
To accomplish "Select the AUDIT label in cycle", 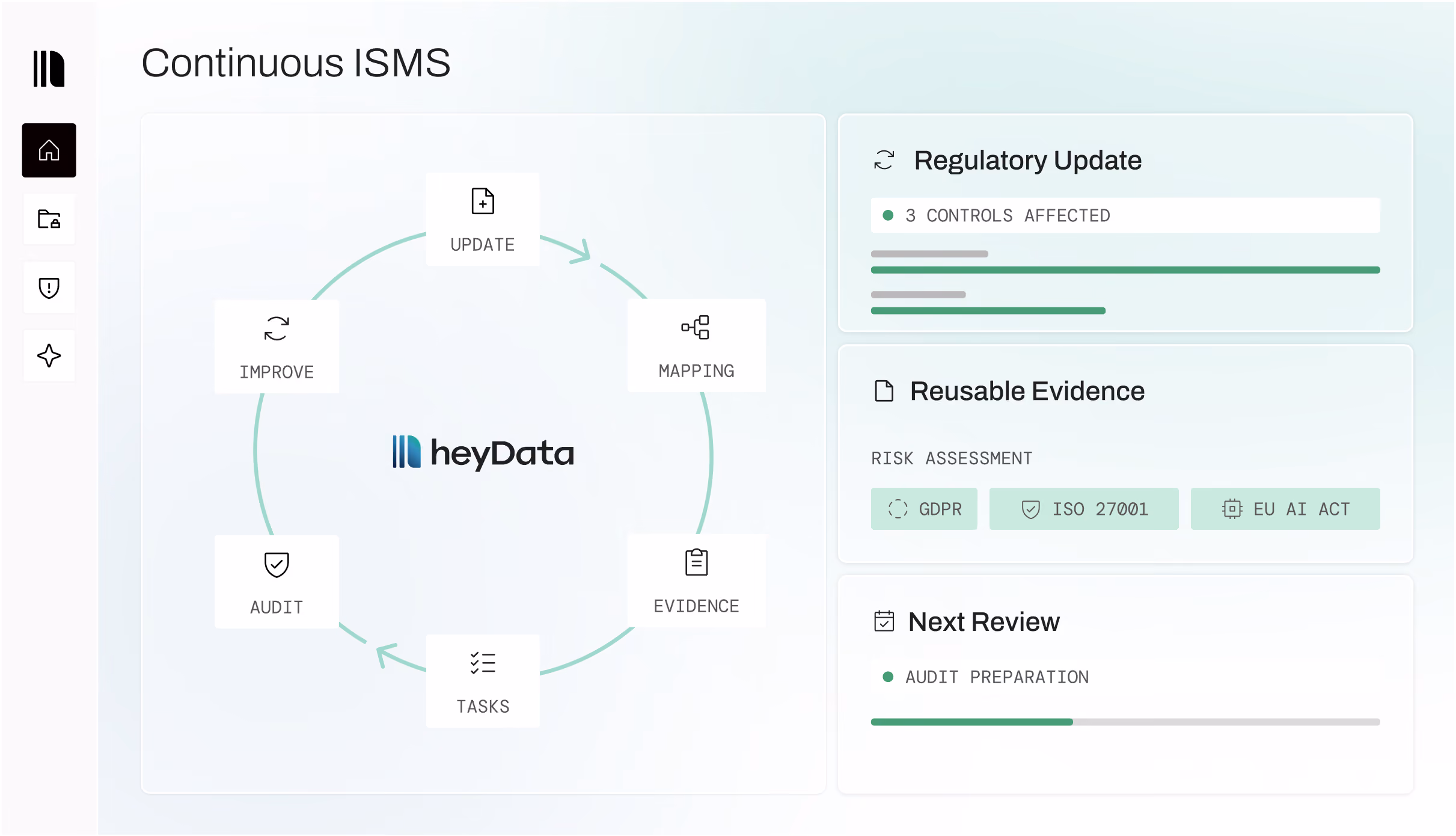I will click(277, 607).
